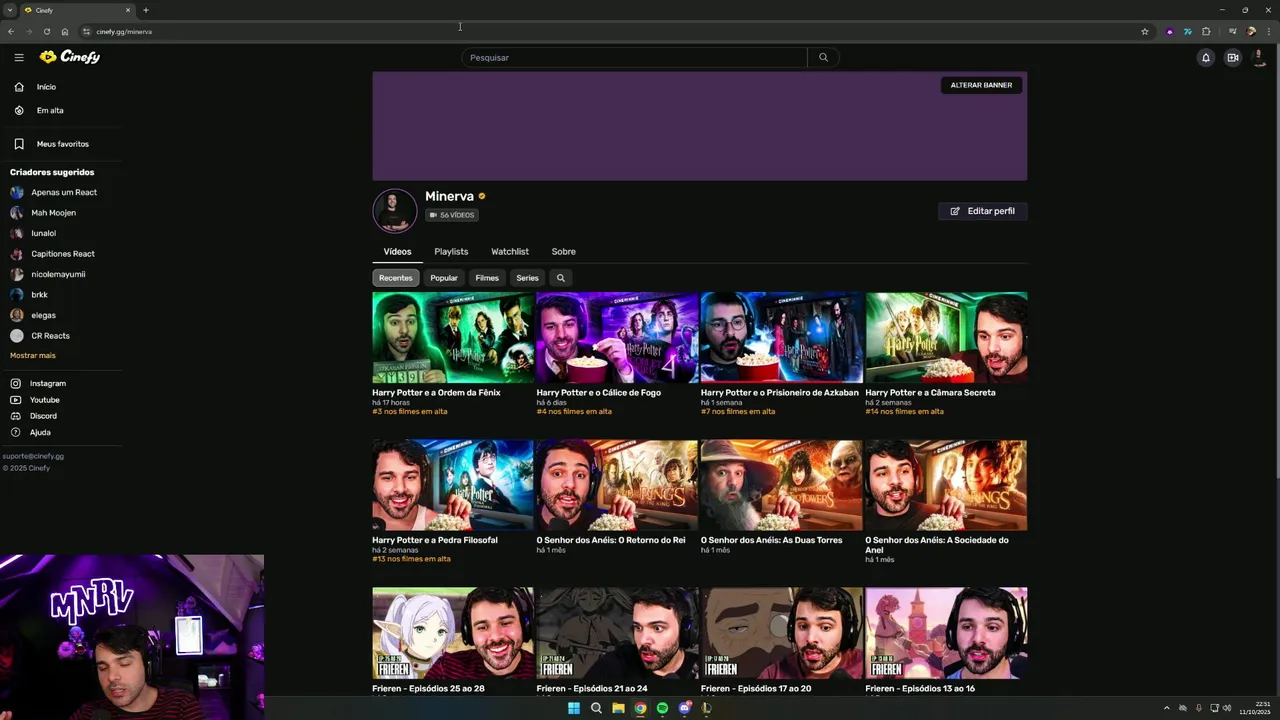Open Windows Start menu
Viewport: 1280px width, 720px height.
click(573, 708)
